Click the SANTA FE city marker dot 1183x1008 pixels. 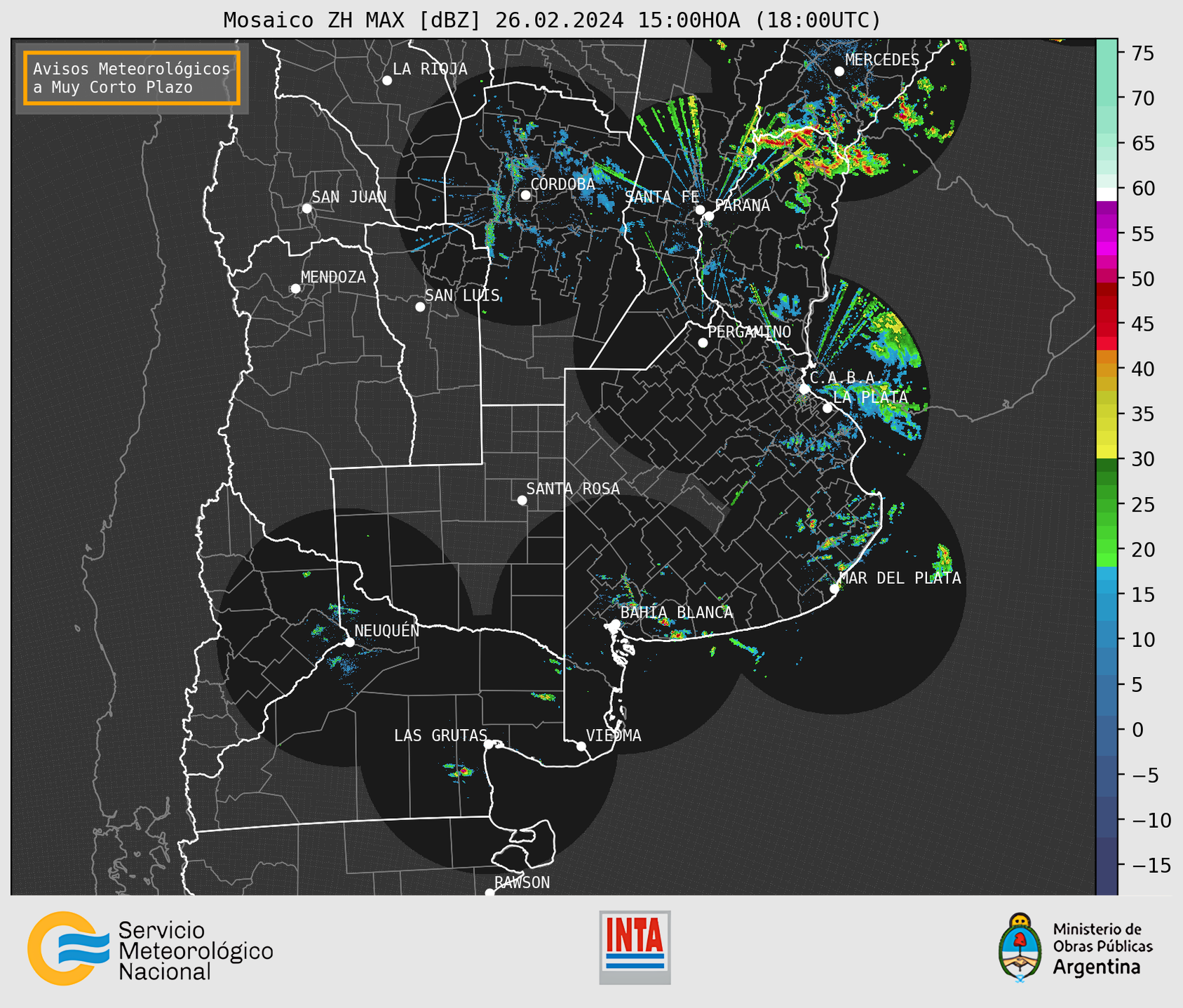click(x=700, y=210)
